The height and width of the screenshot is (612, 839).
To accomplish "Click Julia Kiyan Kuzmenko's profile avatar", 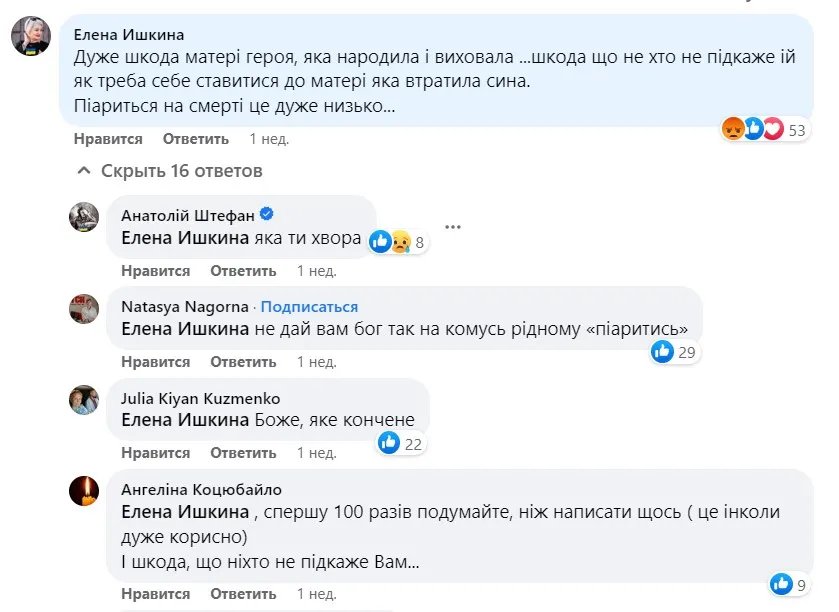I will (x=84, y=400).
